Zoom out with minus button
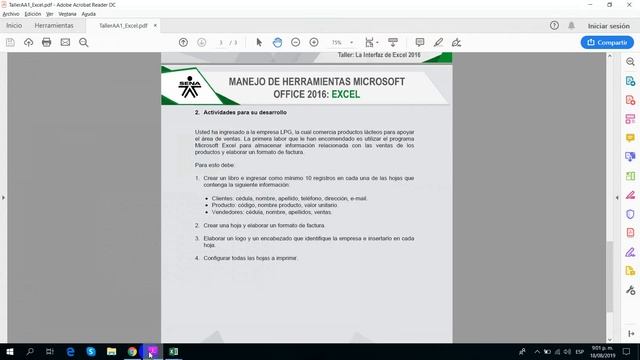This screenshot has width=640, height=360. pyautogui.click(x=296, y=42)
